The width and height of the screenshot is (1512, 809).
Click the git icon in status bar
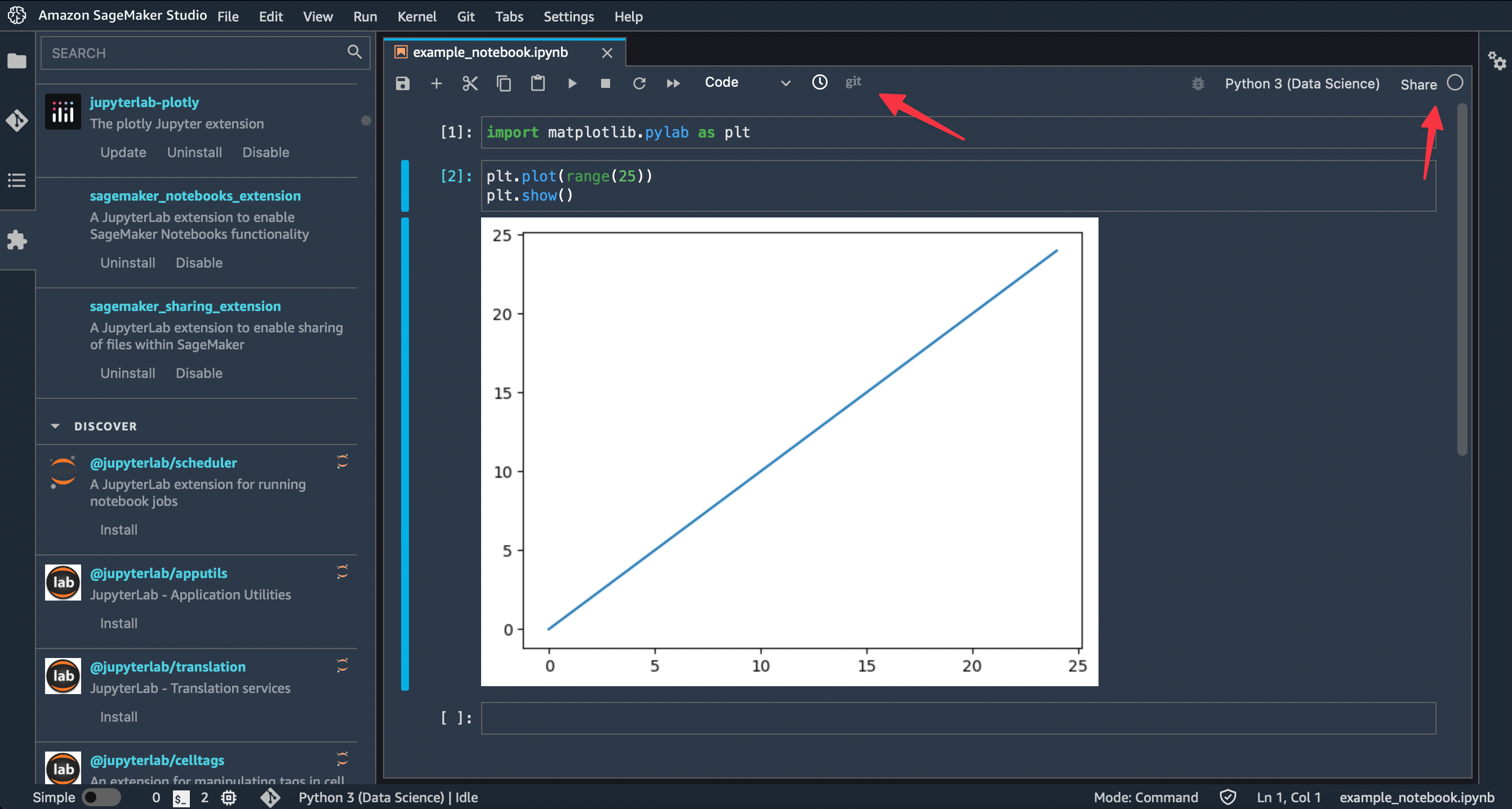[270, 797]
